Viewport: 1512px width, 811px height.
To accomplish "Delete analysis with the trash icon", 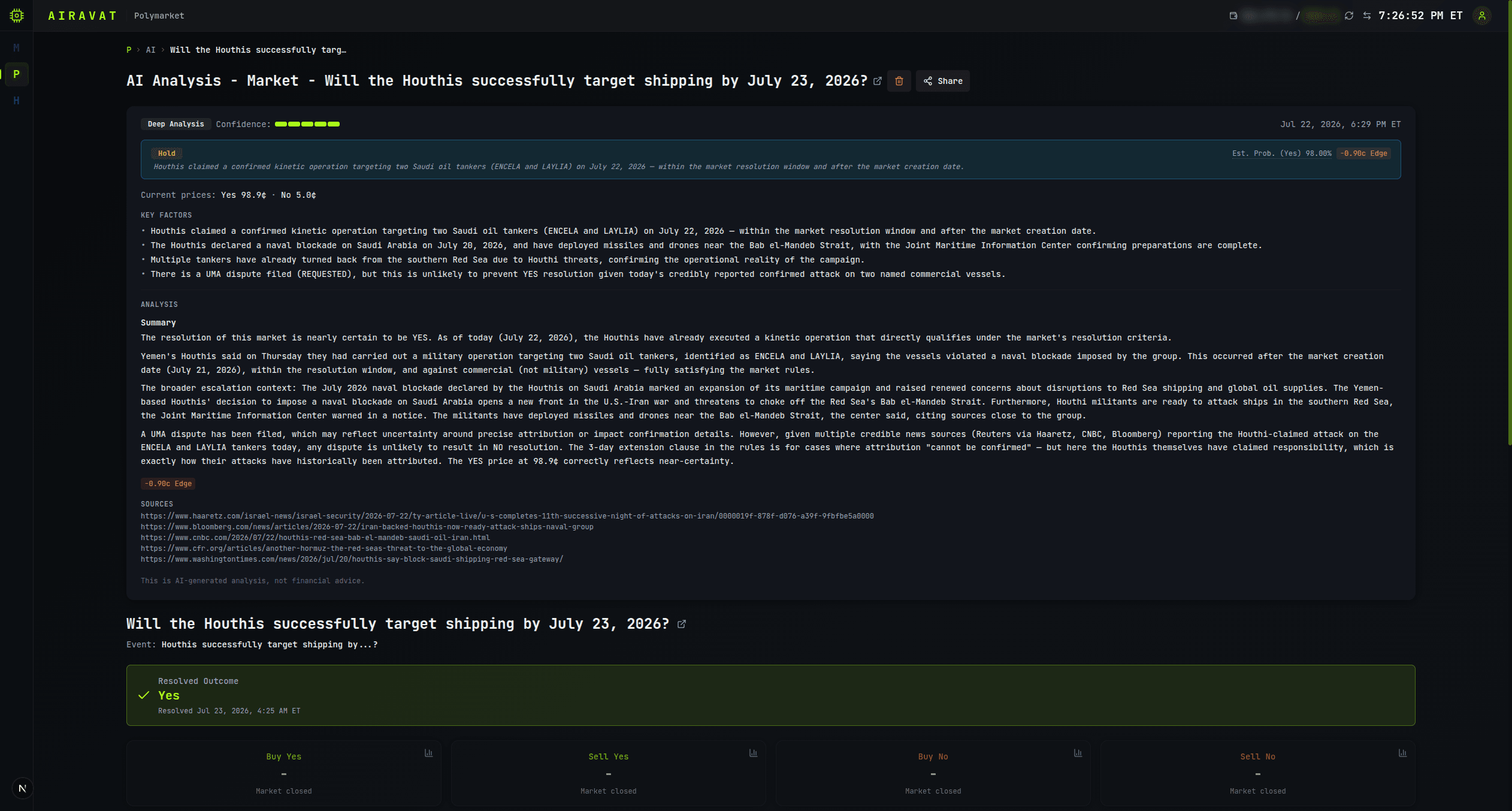I will click(x=899, y=81).
